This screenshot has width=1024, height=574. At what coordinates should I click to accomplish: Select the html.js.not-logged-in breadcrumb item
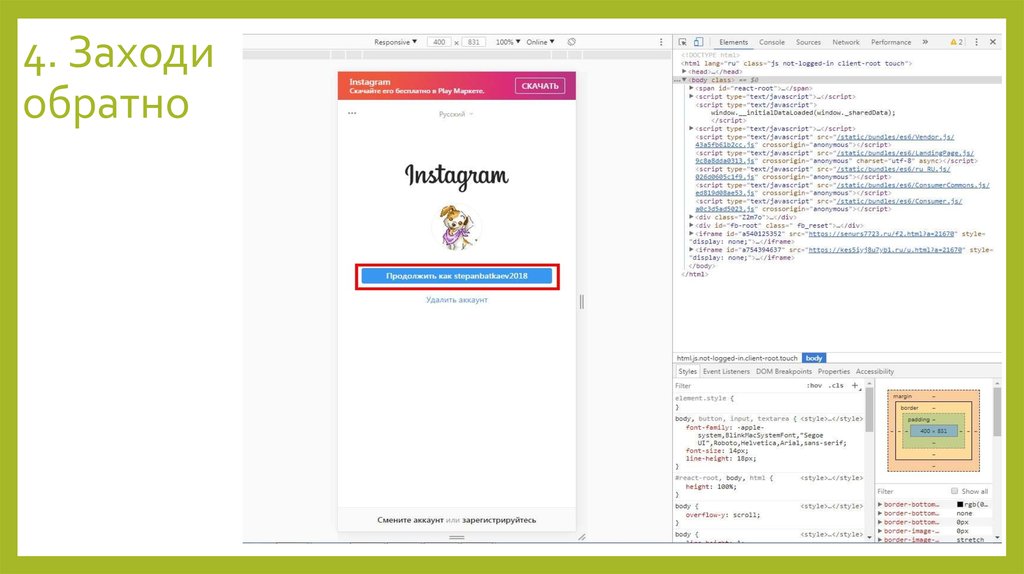click(737, 358)
